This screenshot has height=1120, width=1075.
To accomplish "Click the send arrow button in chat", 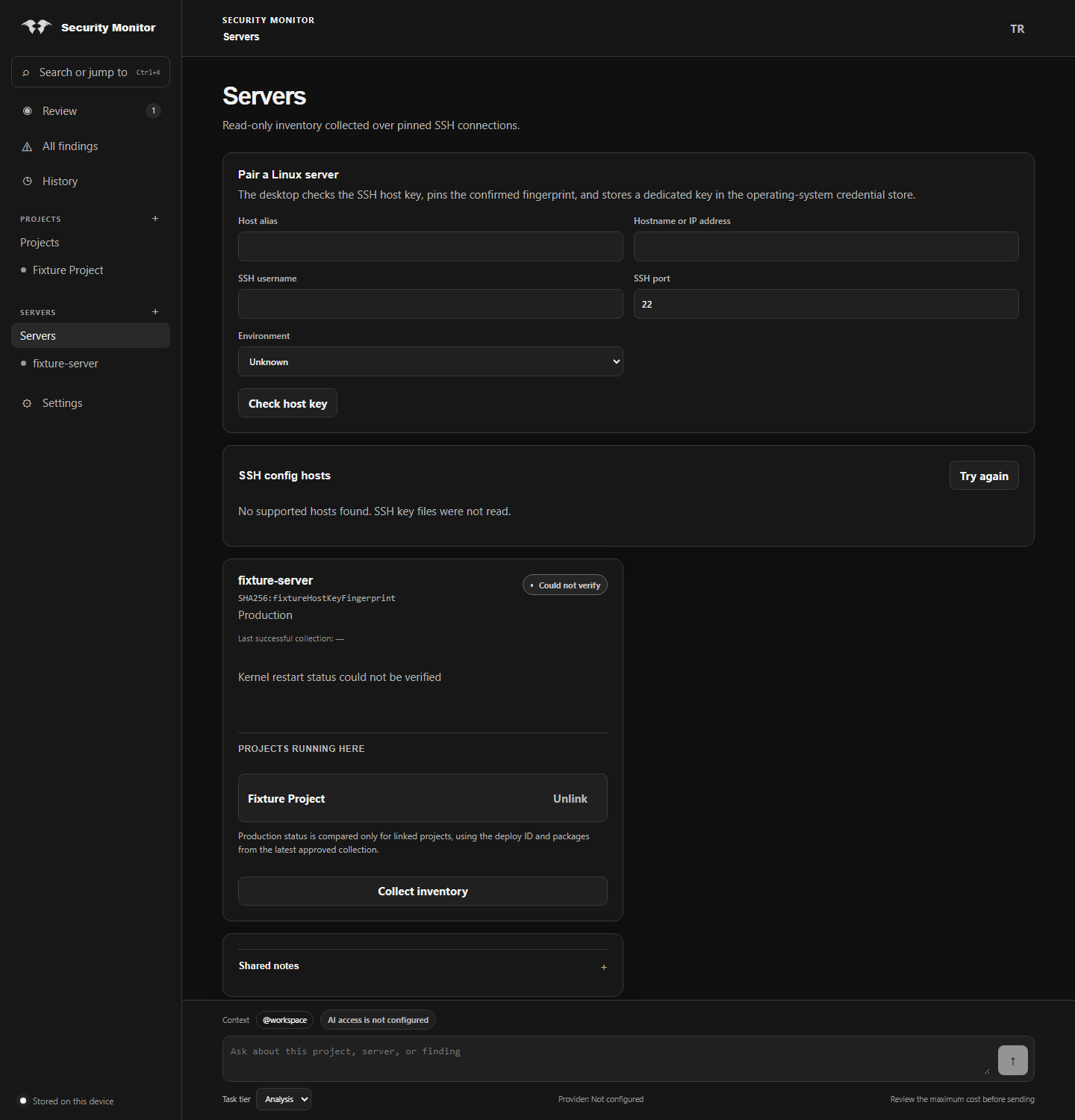I will pyautogui.click(x=1013, y=1060).
